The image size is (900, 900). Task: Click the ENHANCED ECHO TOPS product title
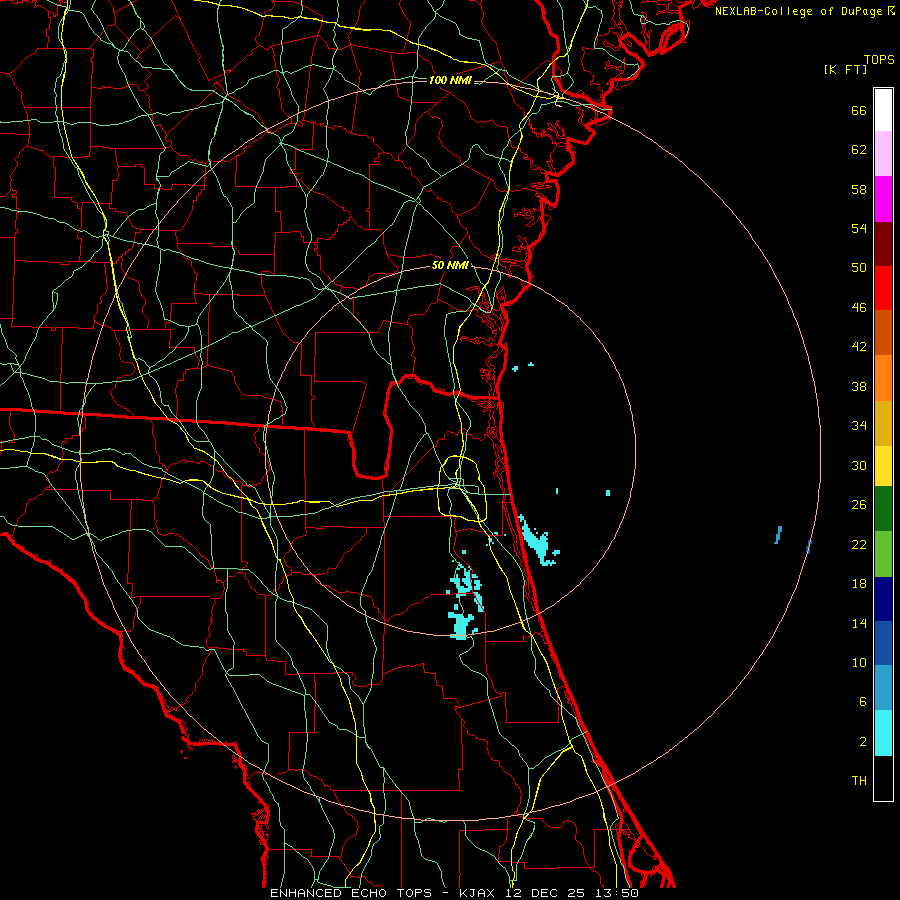(x=351, y=893)
